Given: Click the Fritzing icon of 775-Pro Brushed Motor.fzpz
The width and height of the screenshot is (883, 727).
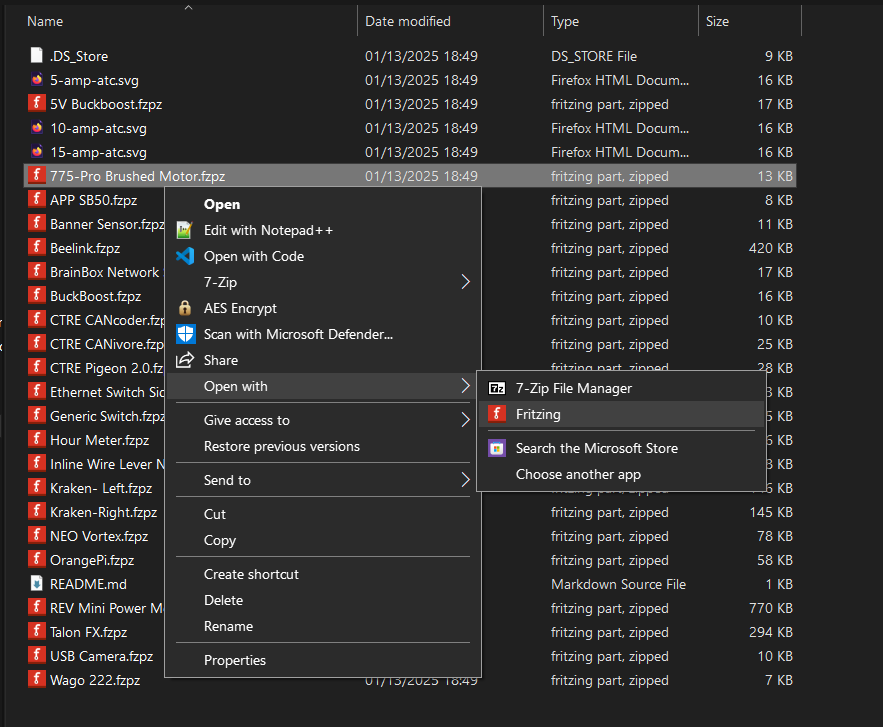Looking at the screenshot, I should 37,176.
